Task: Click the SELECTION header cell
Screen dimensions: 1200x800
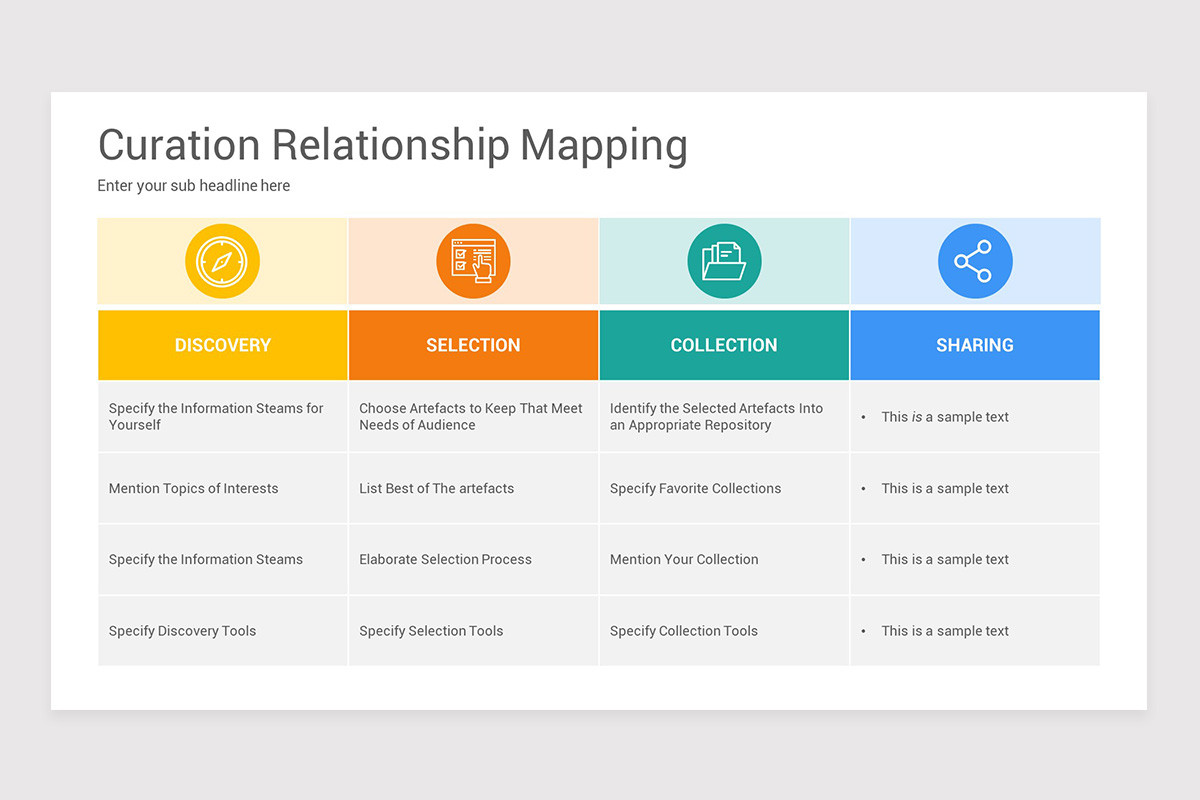Action: (473, 344)
